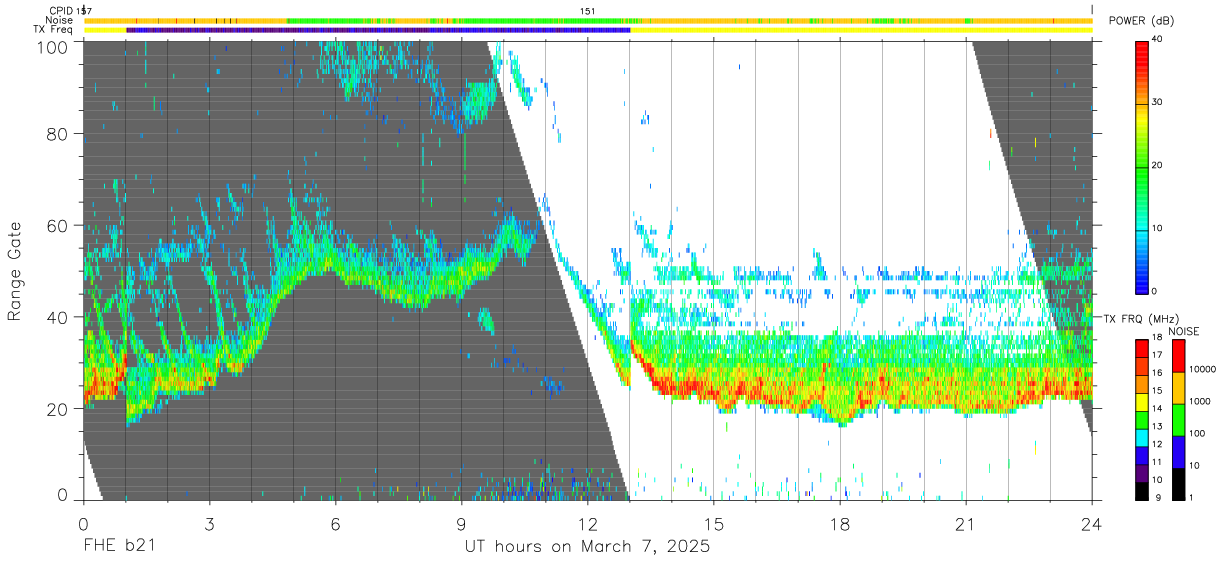The width and height of the screenshot is (1228, 567).
Task: Click the '100' tick on noise legend
Action: pyautogui.click(x=1197, y=433)
